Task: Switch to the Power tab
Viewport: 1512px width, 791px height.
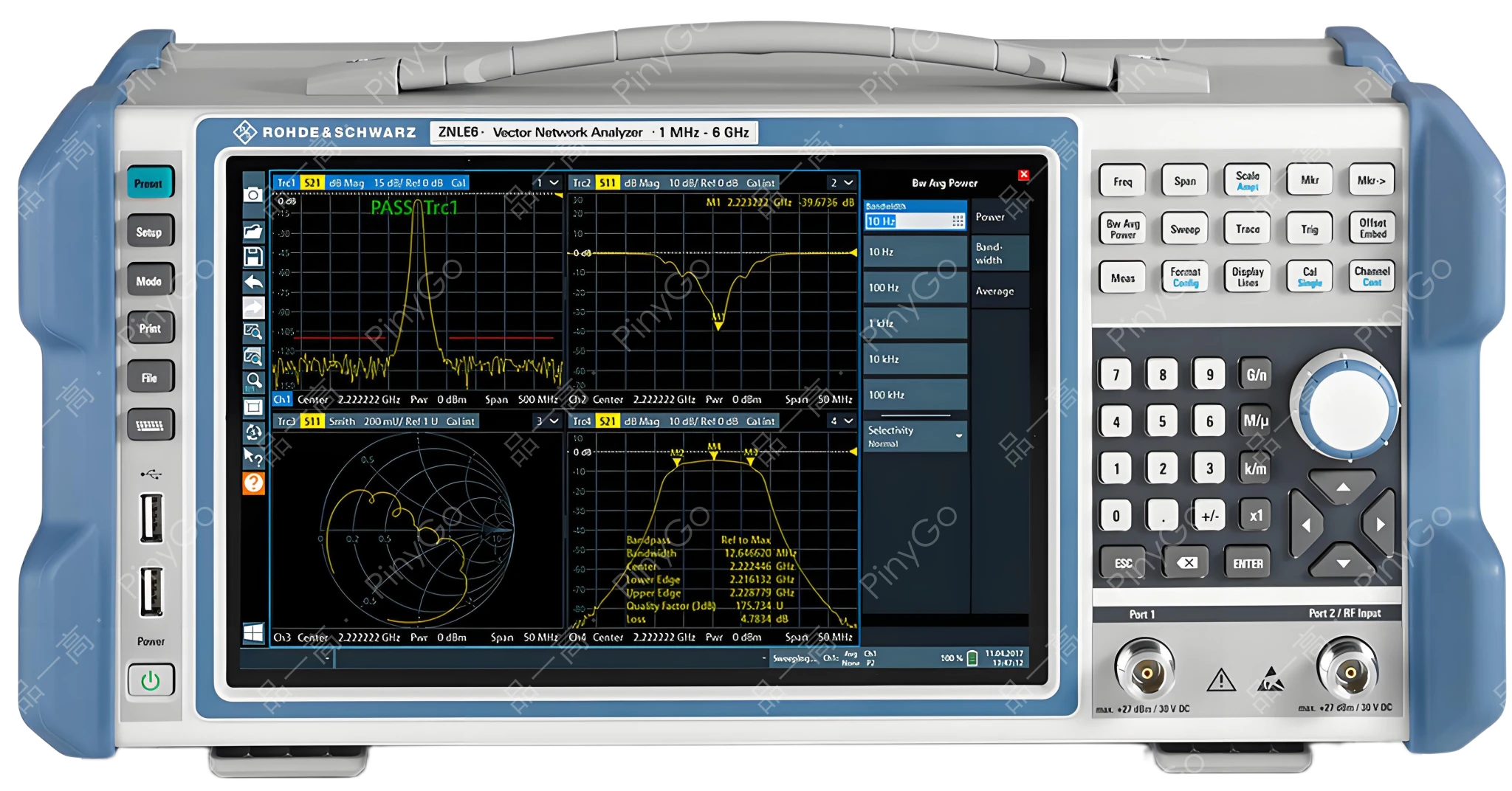Action: [x=999, y=217]
